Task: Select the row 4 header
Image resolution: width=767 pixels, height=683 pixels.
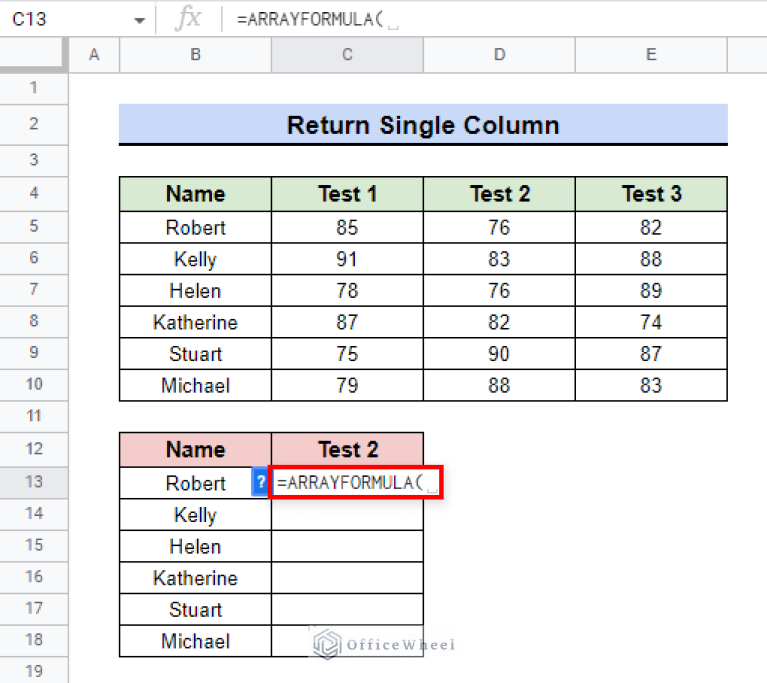Action: 34,194
